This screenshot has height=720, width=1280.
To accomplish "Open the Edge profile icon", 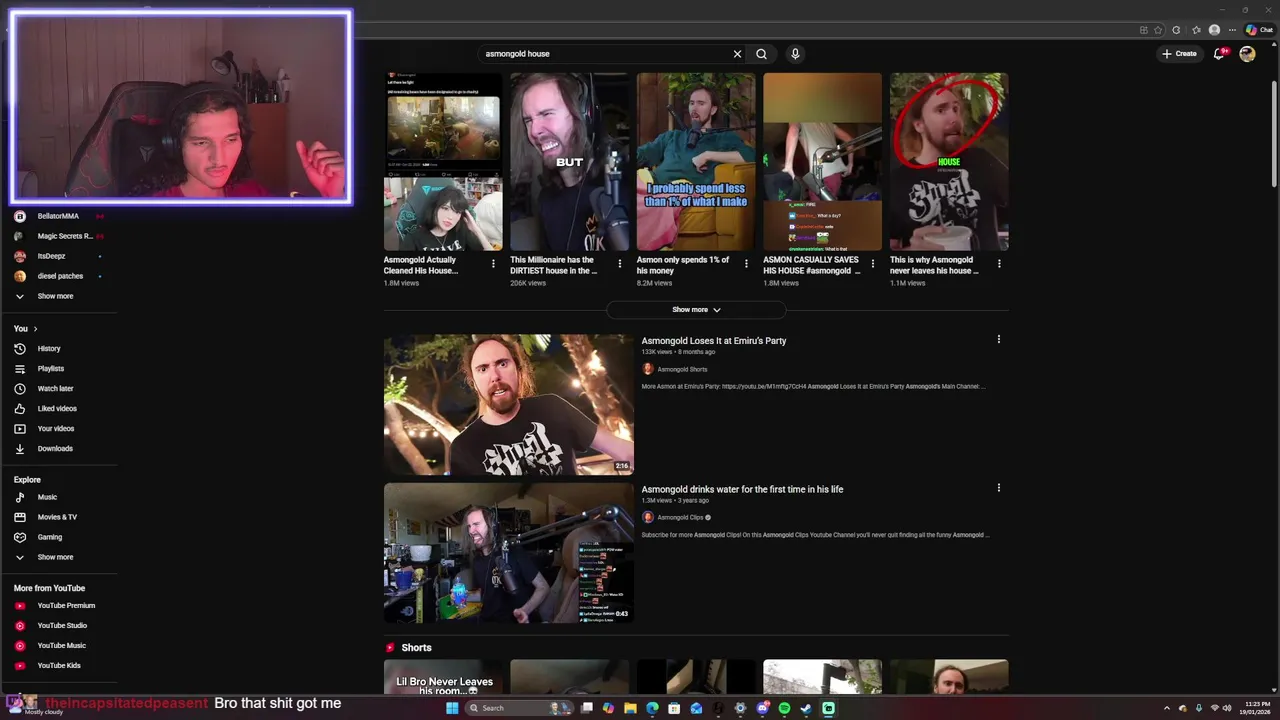I will 1214,30.
